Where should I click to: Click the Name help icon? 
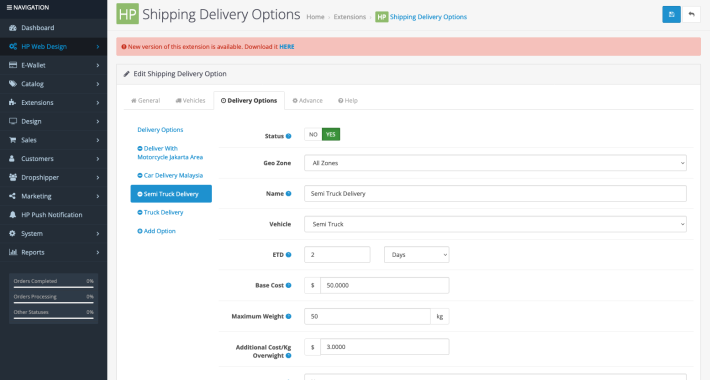(x=288, y=193)
